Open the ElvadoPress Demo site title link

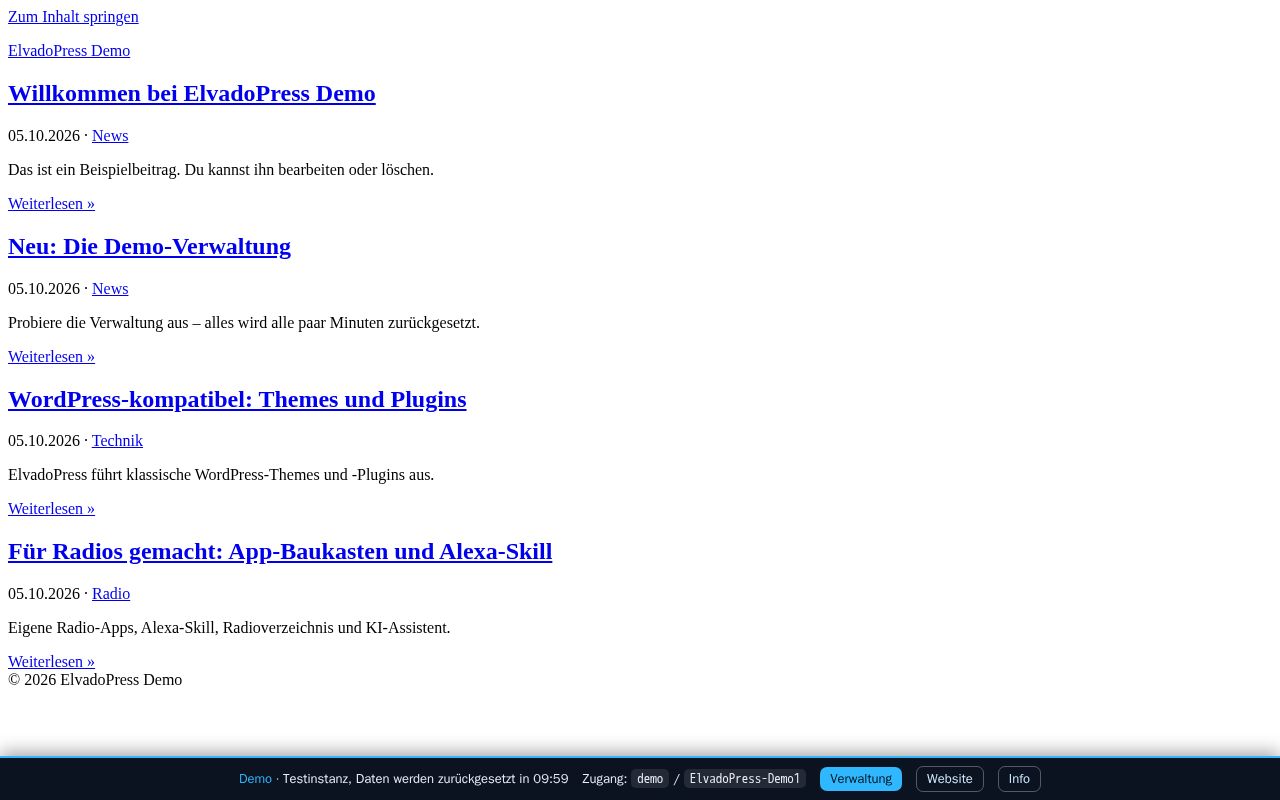coord(69,51)
